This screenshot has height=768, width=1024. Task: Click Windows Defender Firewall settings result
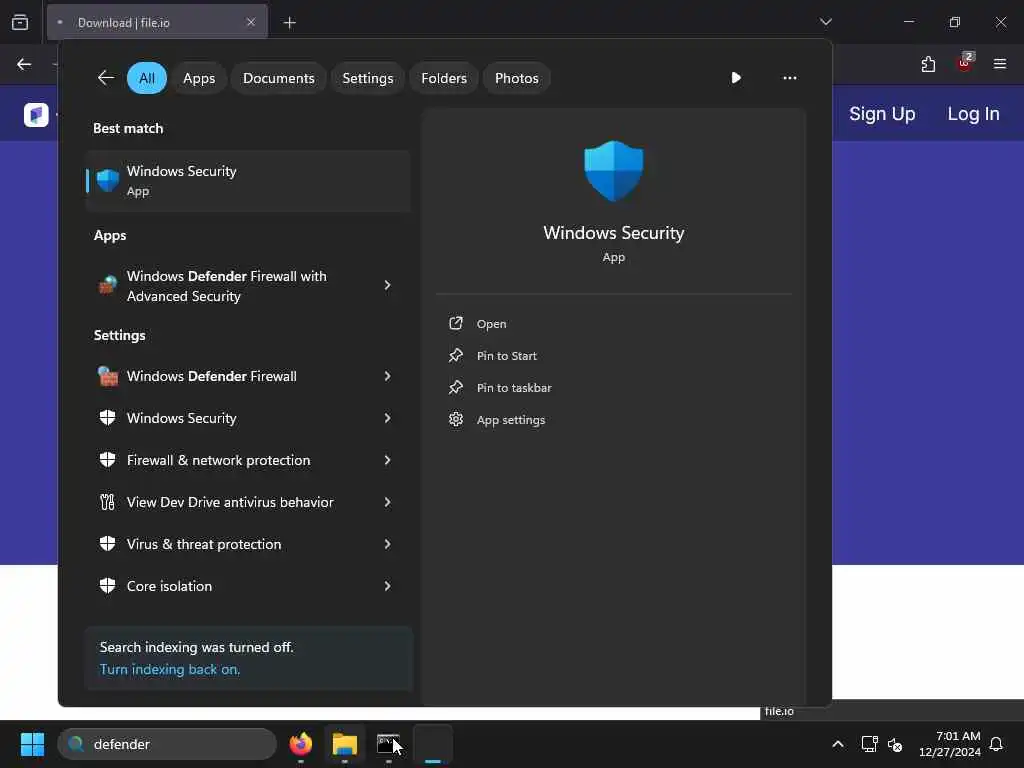(248, 376)
